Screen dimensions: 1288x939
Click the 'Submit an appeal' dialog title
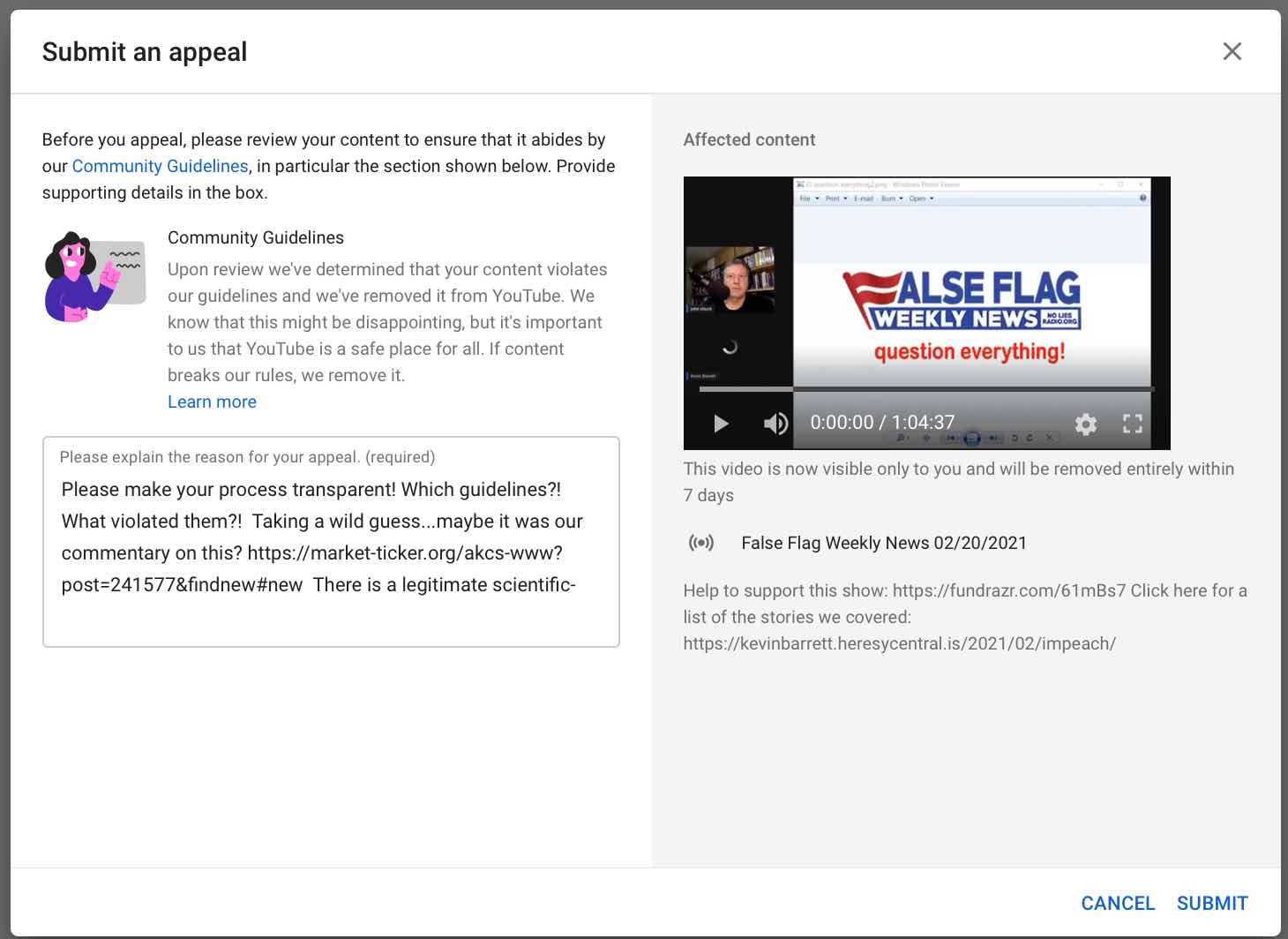click(145, 52)
